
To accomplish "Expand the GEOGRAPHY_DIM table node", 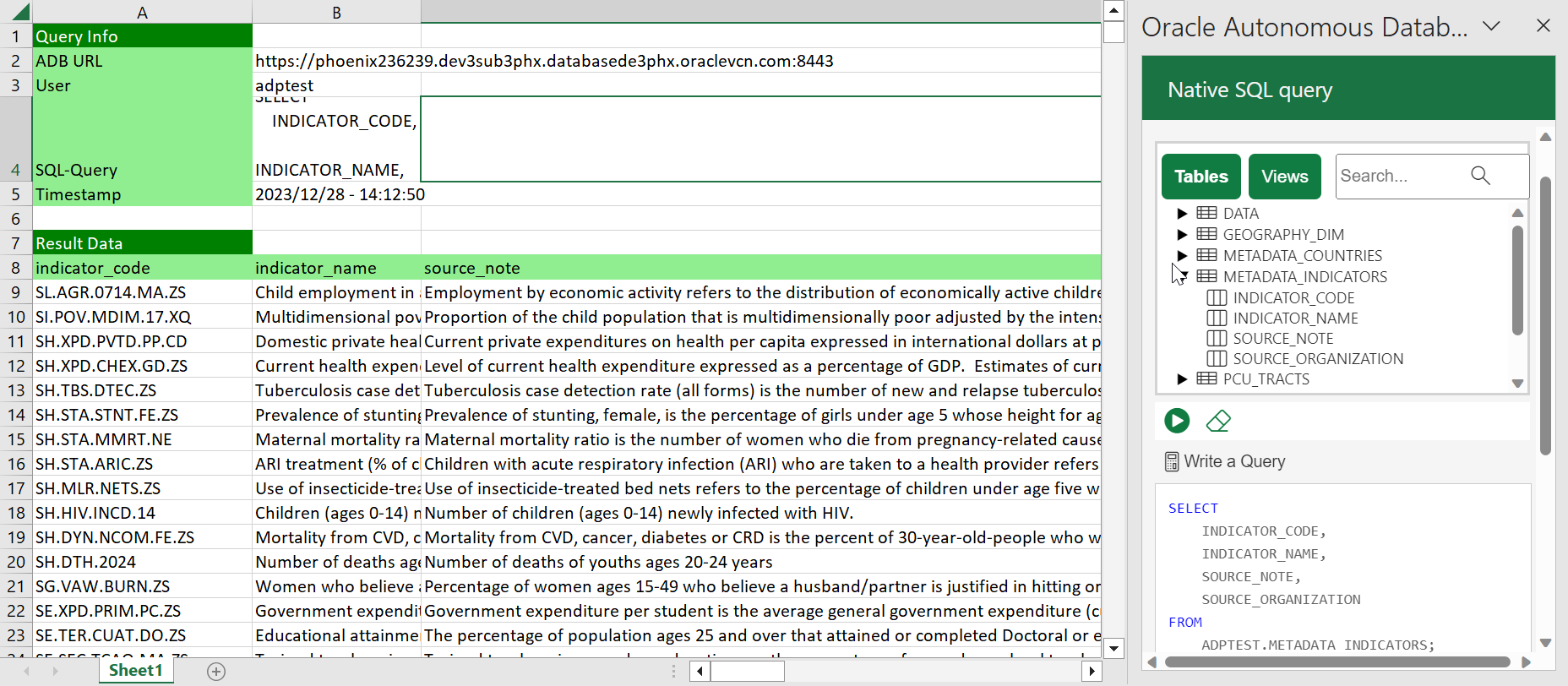I will [x=1182, y=234].
